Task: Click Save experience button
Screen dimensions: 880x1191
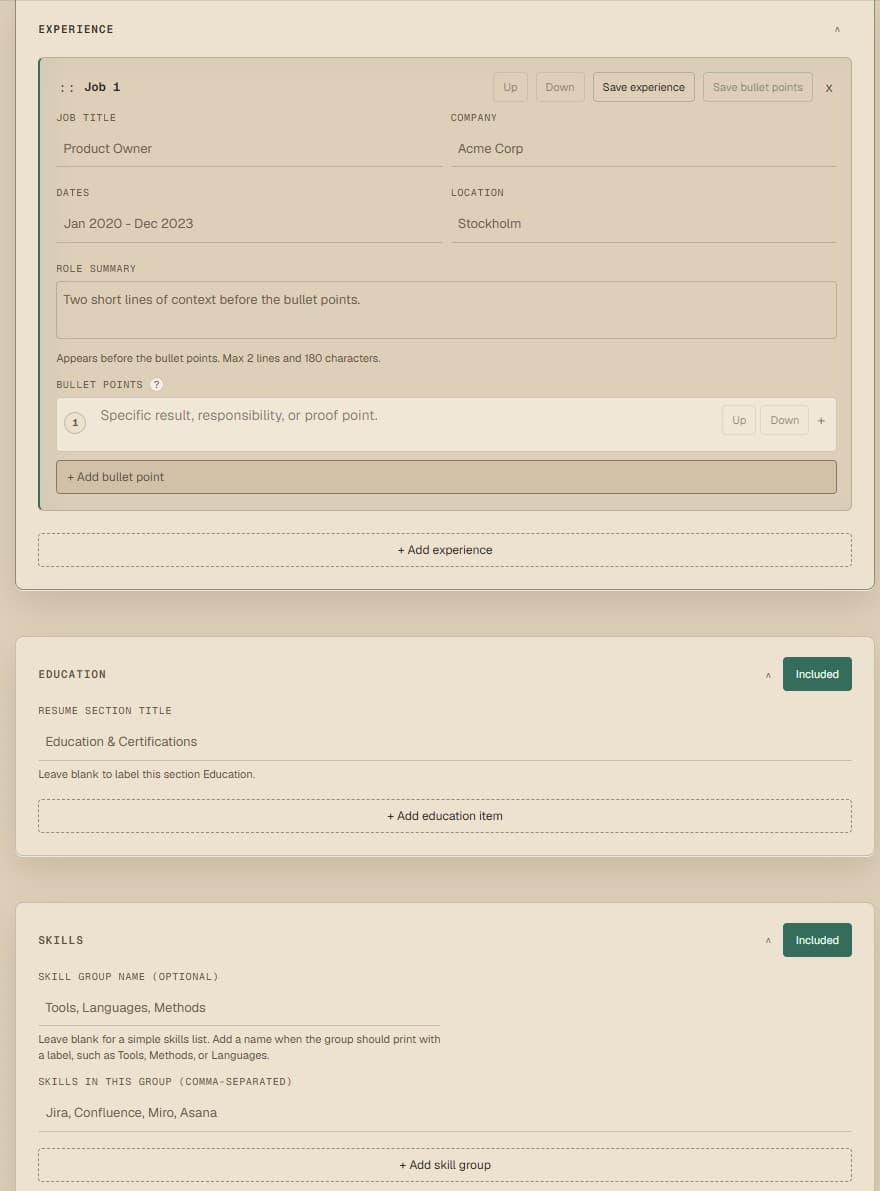Action: tap(644, 87)
